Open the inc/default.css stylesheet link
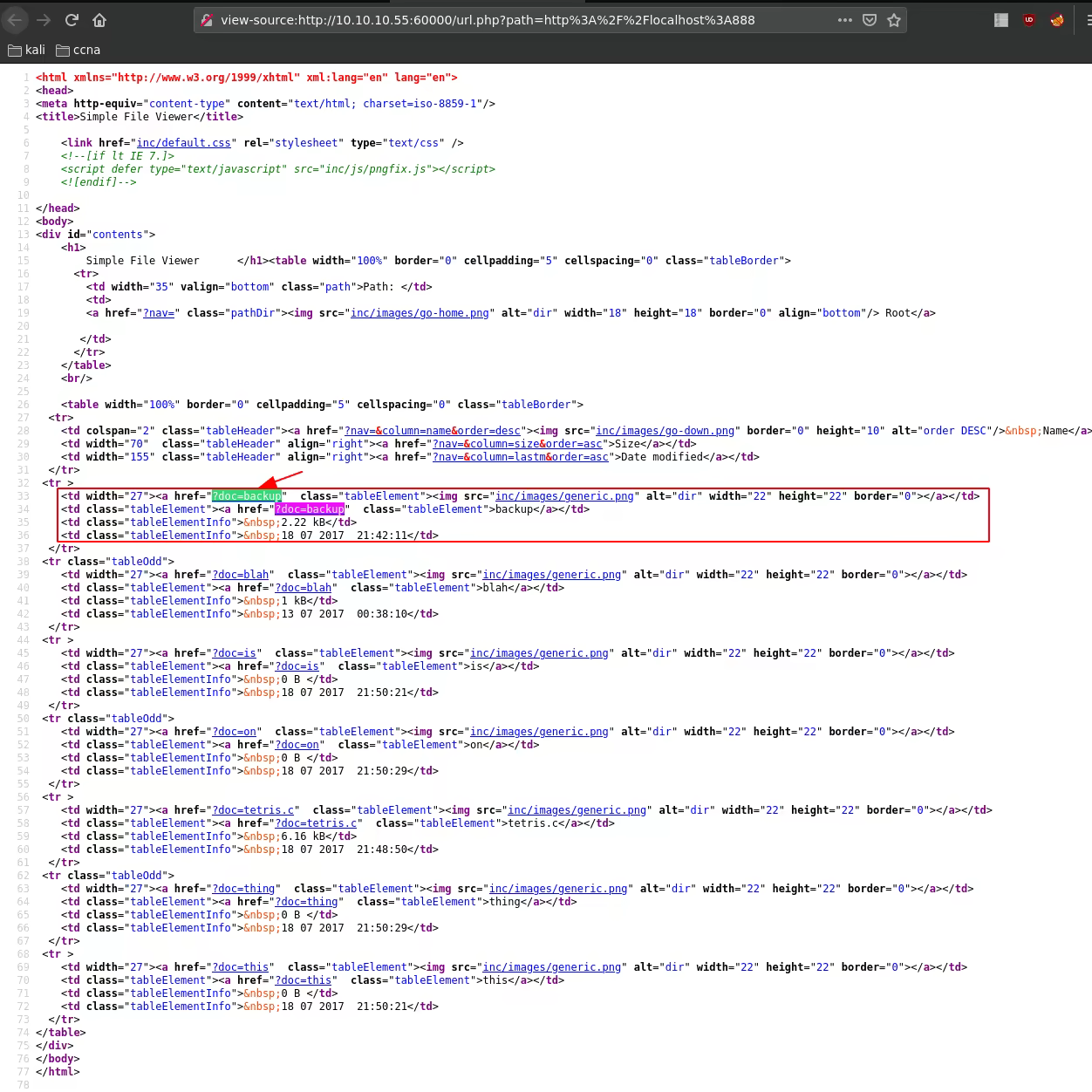 pyautogui.click(x=183, y=143)
